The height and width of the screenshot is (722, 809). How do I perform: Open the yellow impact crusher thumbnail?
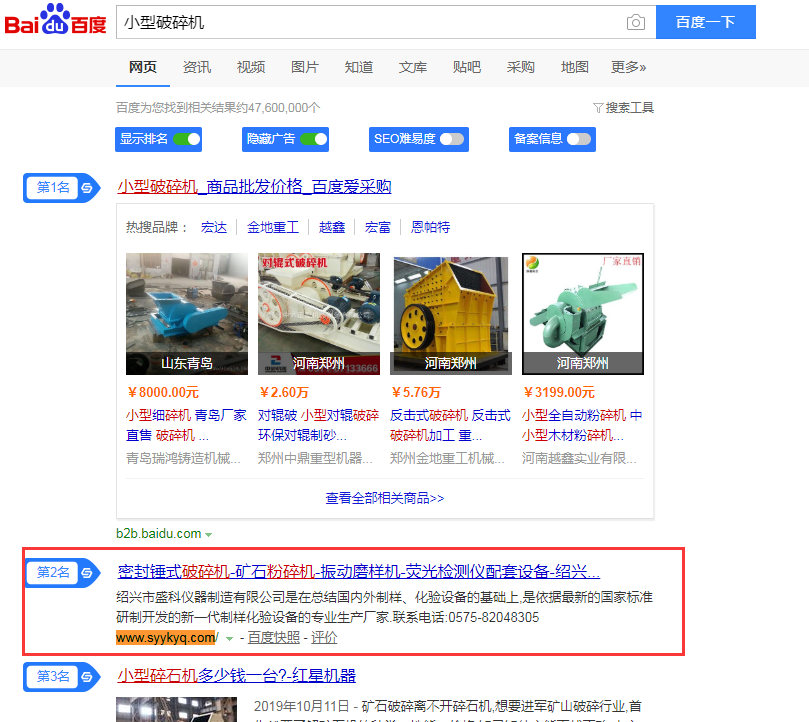(x=451, y=314)
